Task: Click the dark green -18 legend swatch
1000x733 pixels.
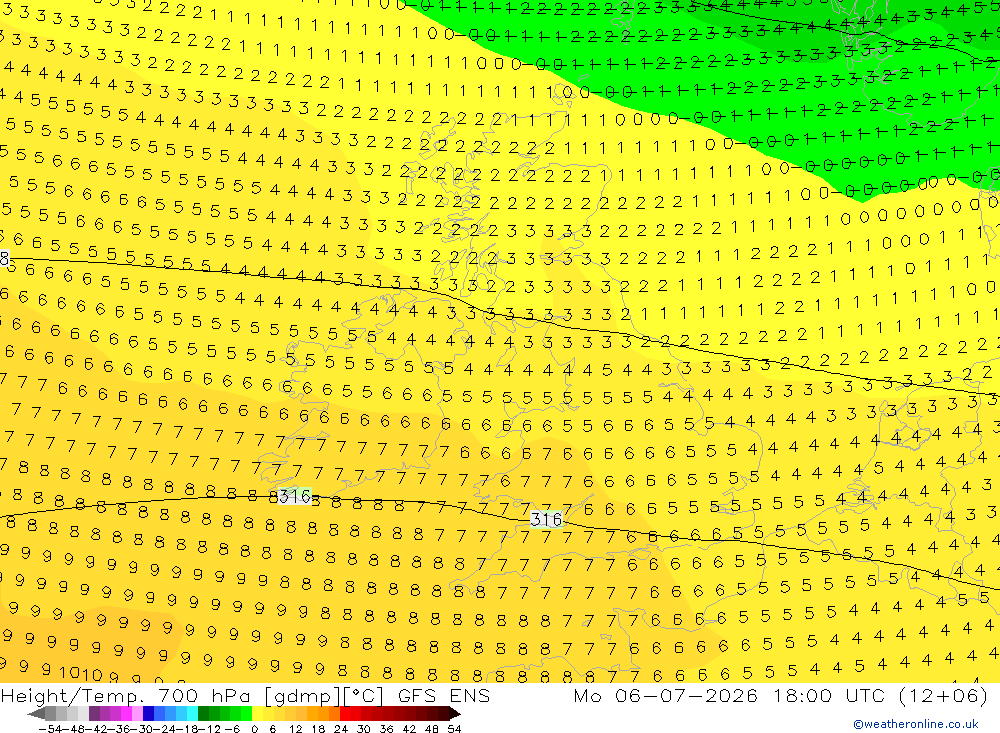Action: point(203,714)
